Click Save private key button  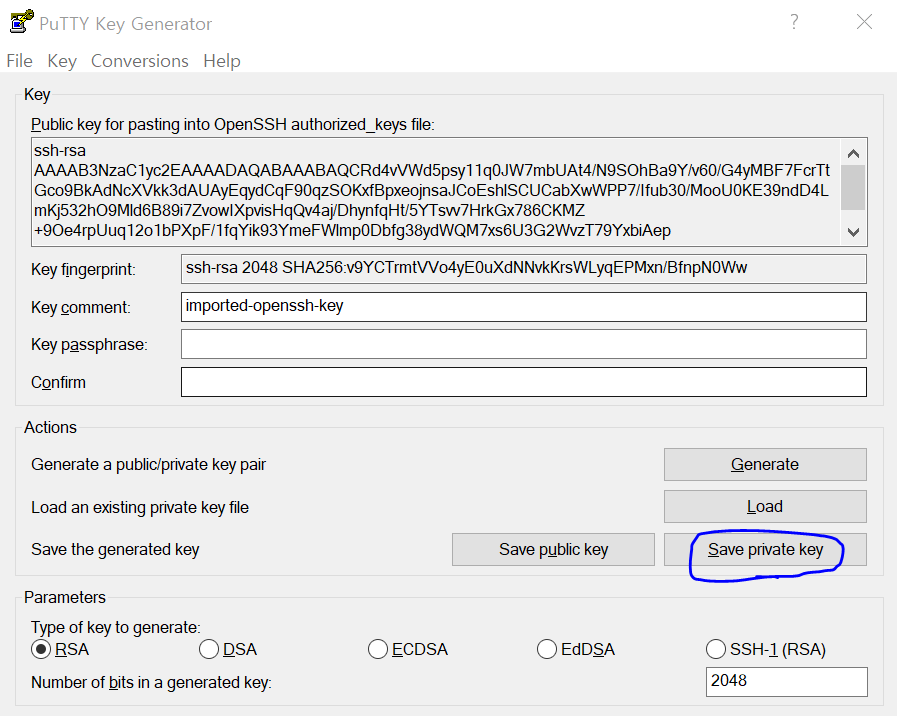click(765, 550)
